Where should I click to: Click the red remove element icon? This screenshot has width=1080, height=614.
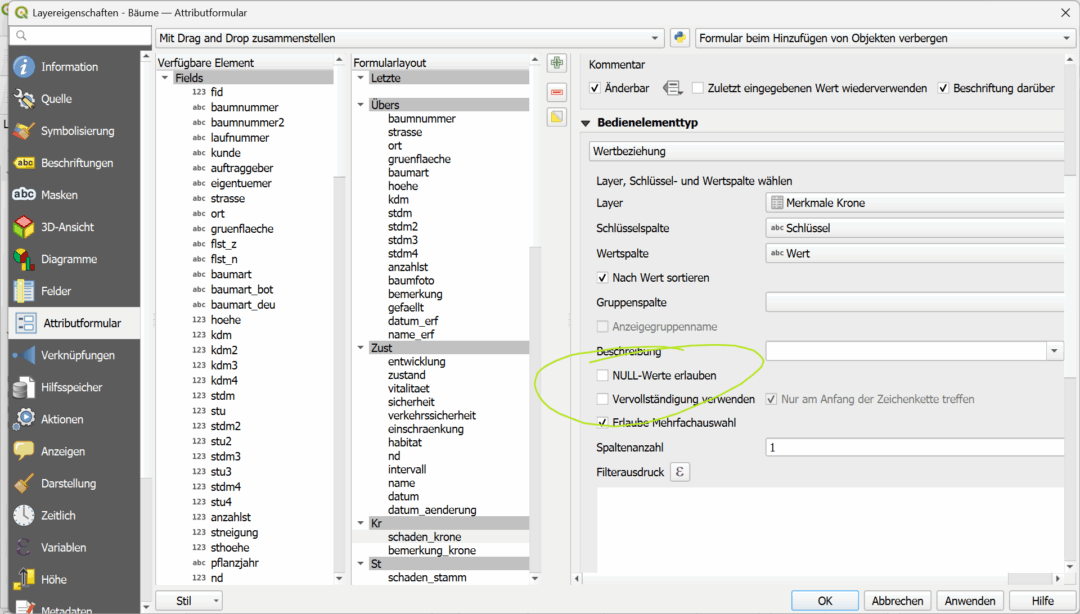point(557,91)
